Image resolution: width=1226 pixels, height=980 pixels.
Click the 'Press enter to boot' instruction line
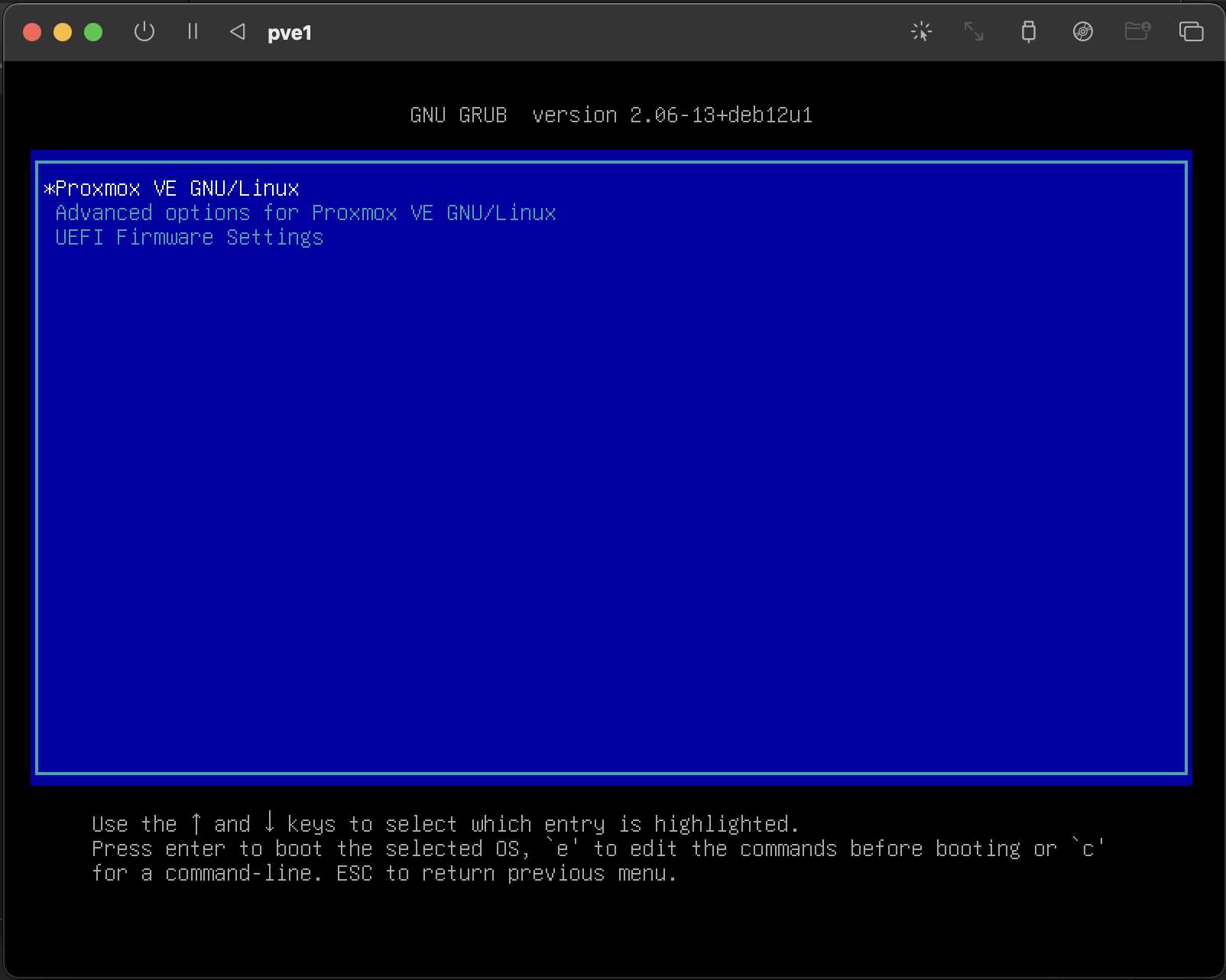click(598, 849)
